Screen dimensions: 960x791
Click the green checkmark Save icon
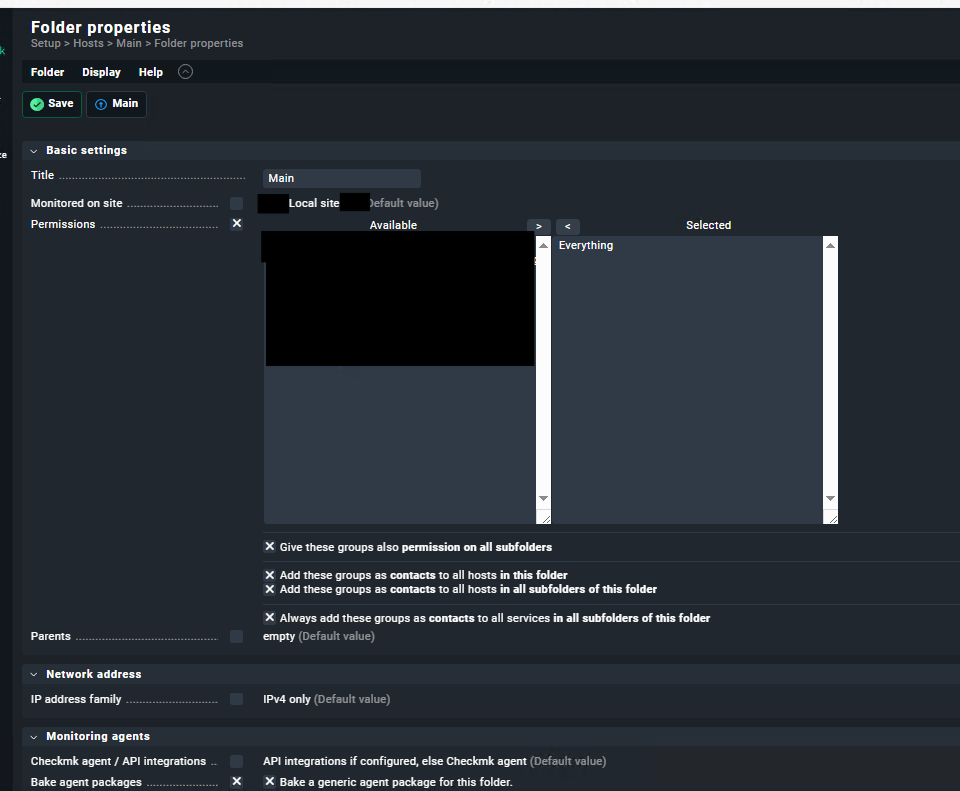tap(37, 104)
